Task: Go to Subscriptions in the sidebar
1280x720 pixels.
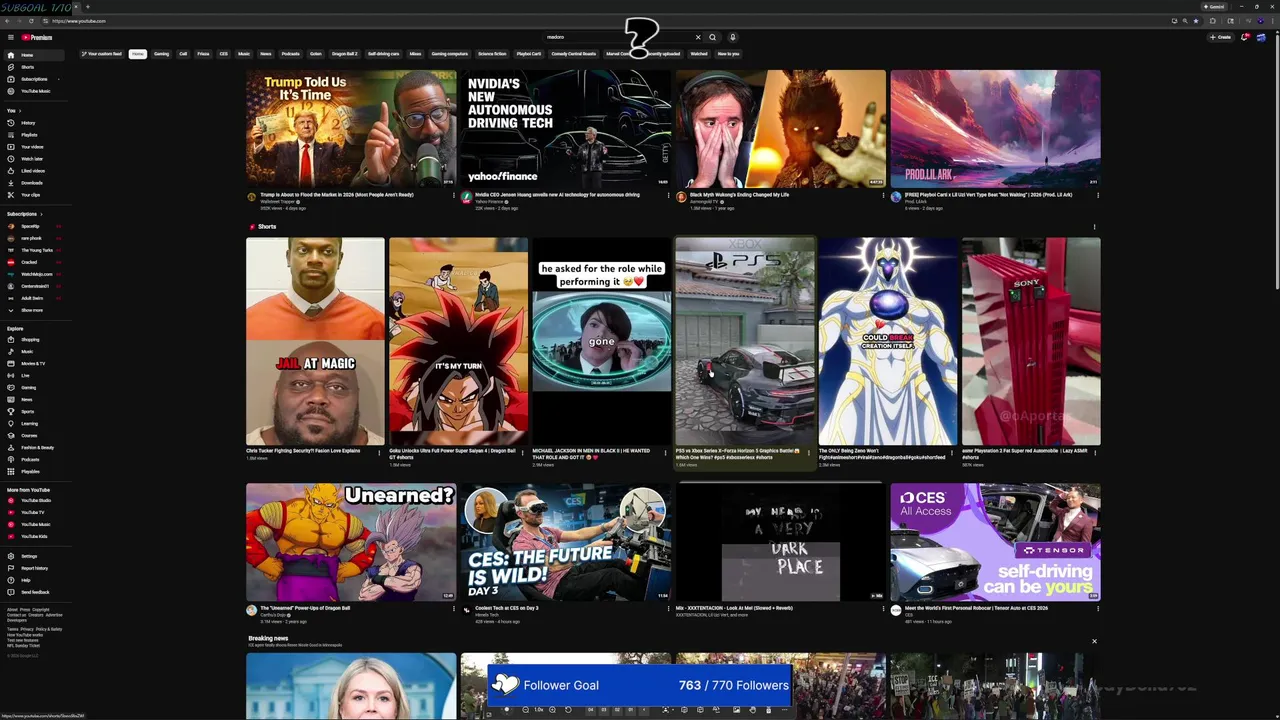Action: [x=34, y=79]
